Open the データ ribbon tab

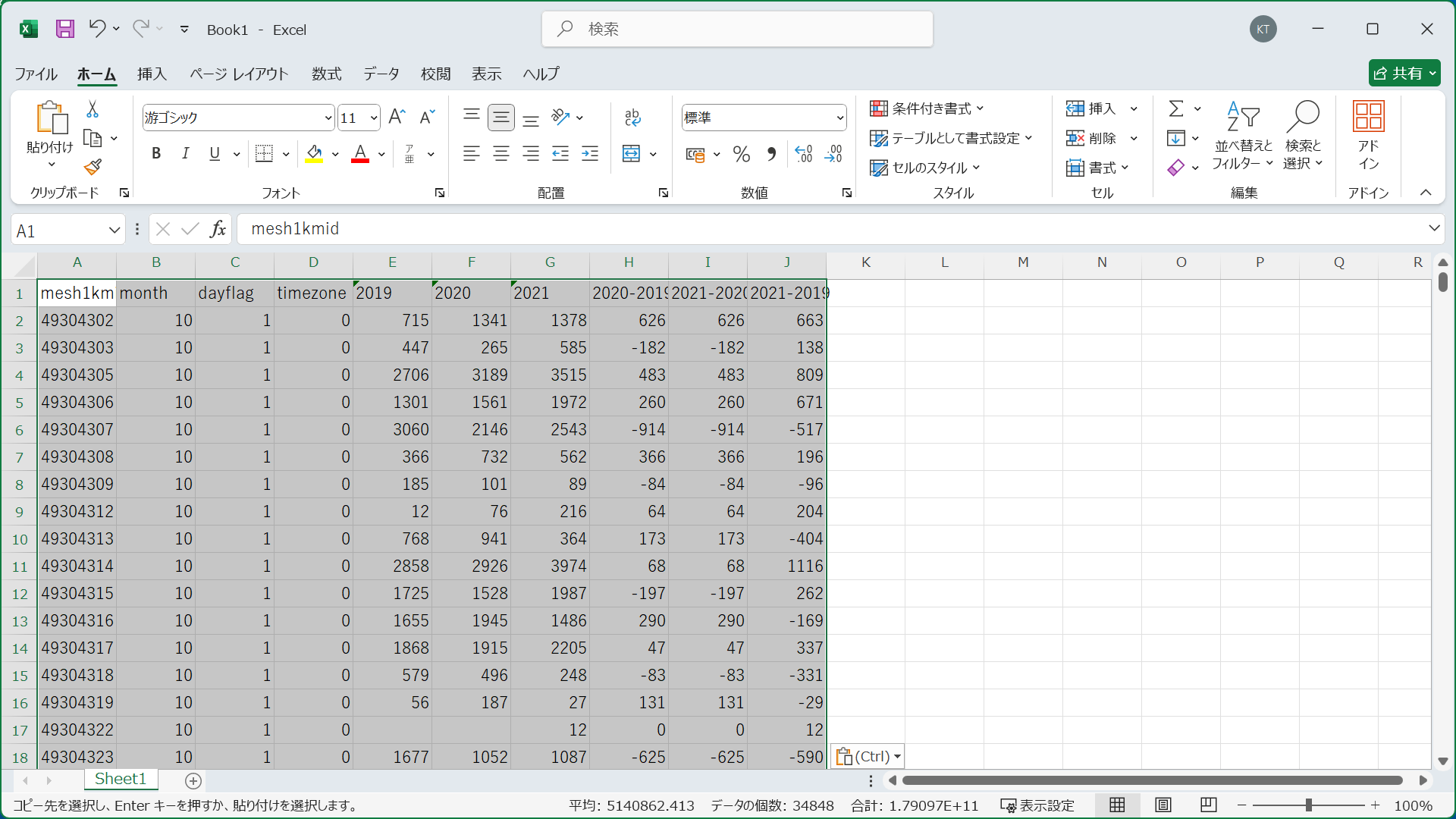[381, 74]
